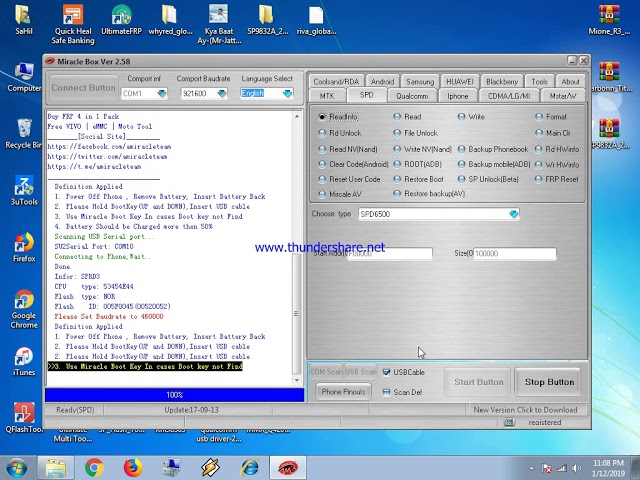Click the Phone Pinouts button
This screenshot has width=640, height=480.
[x=343, y=392]
